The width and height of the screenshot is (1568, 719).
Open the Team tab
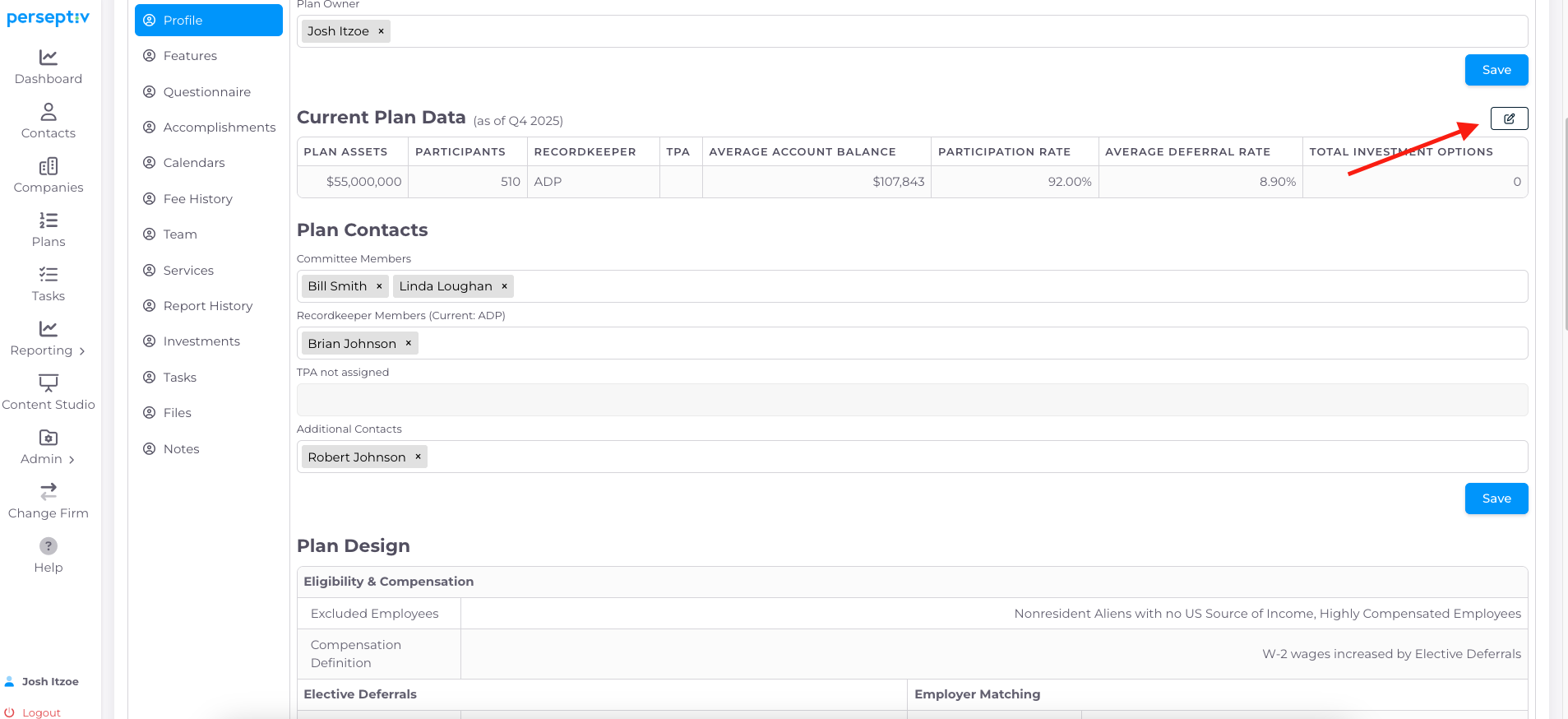(x=209, y=234)
